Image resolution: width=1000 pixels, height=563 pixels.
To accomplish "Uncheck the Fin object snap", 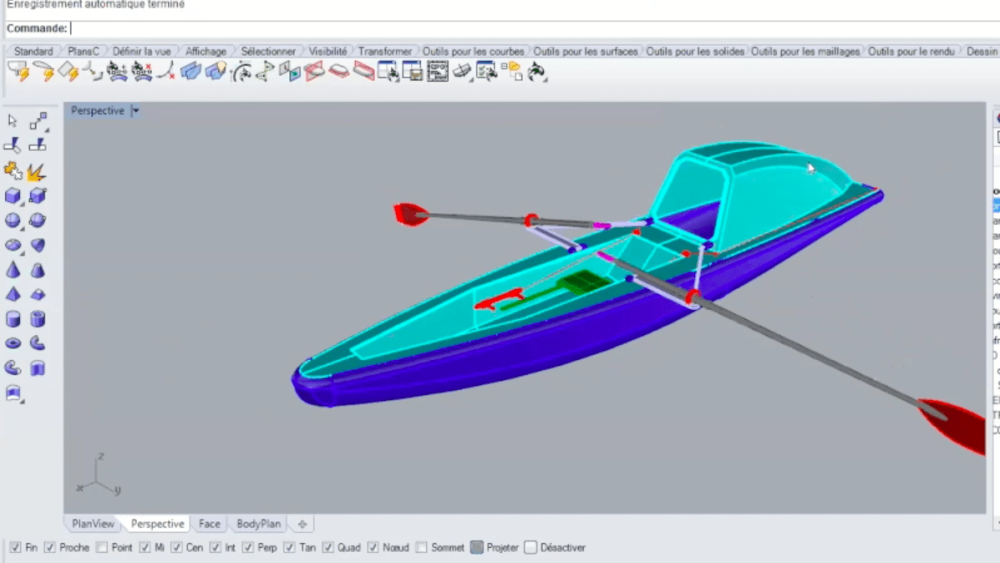I will tap(15, 548).
